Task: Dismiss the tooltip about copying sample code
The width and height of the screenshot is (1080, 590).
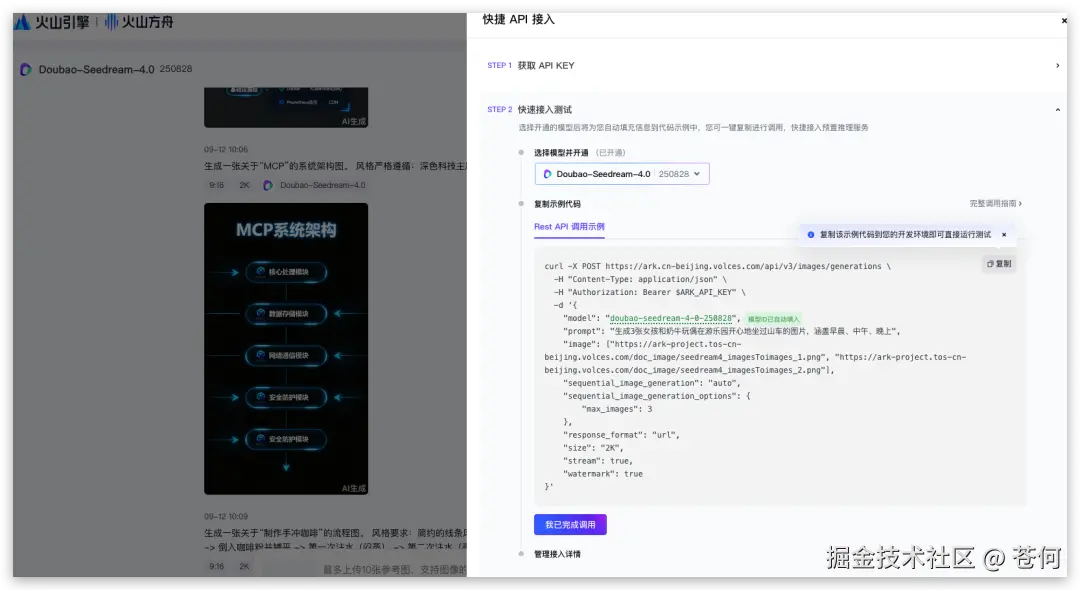Action: tap(1003, 234)
